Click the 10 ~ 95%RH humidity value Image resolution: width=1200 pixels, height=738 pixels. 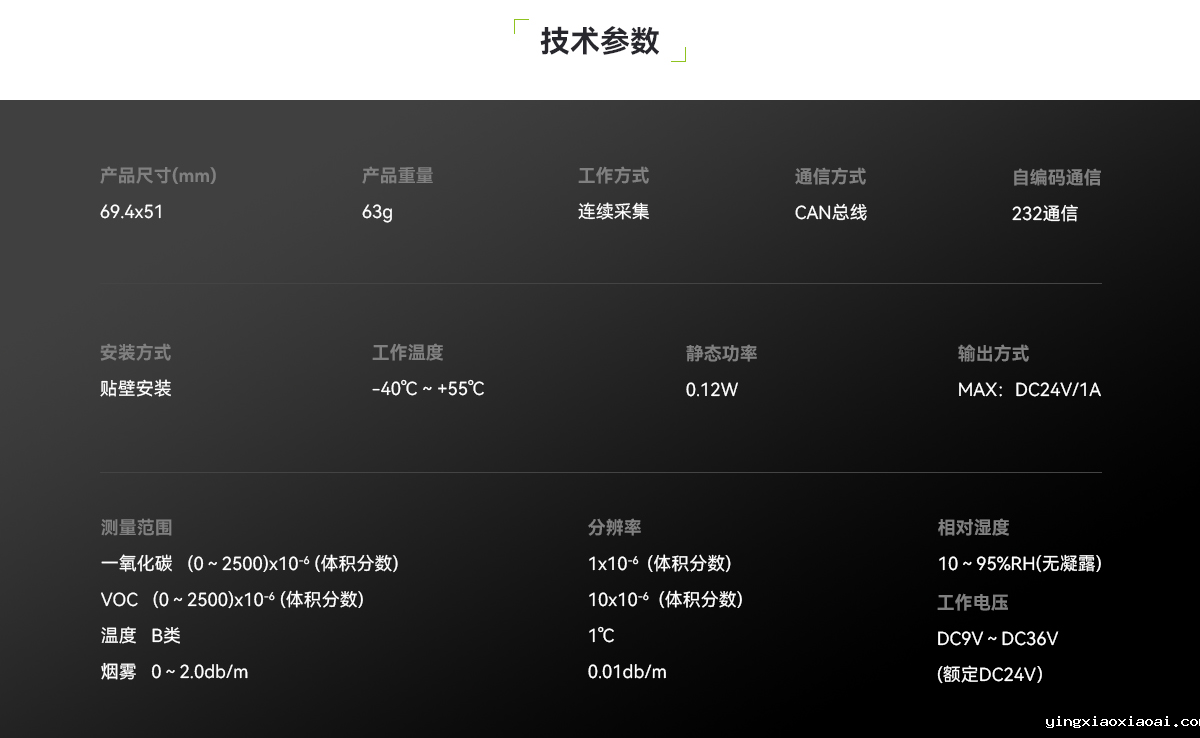tap(1019, 564)
